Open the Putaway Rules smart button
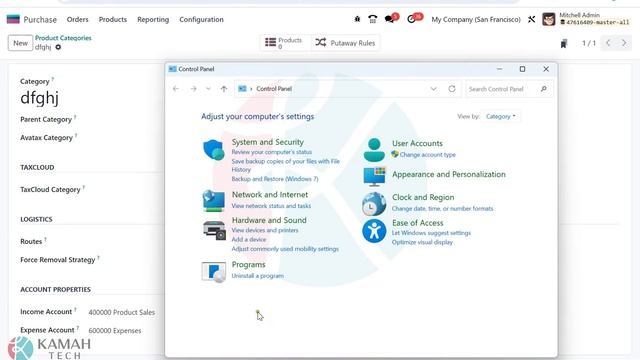The image size is (640, 360). pyautogui.click(x=345, y=42)
